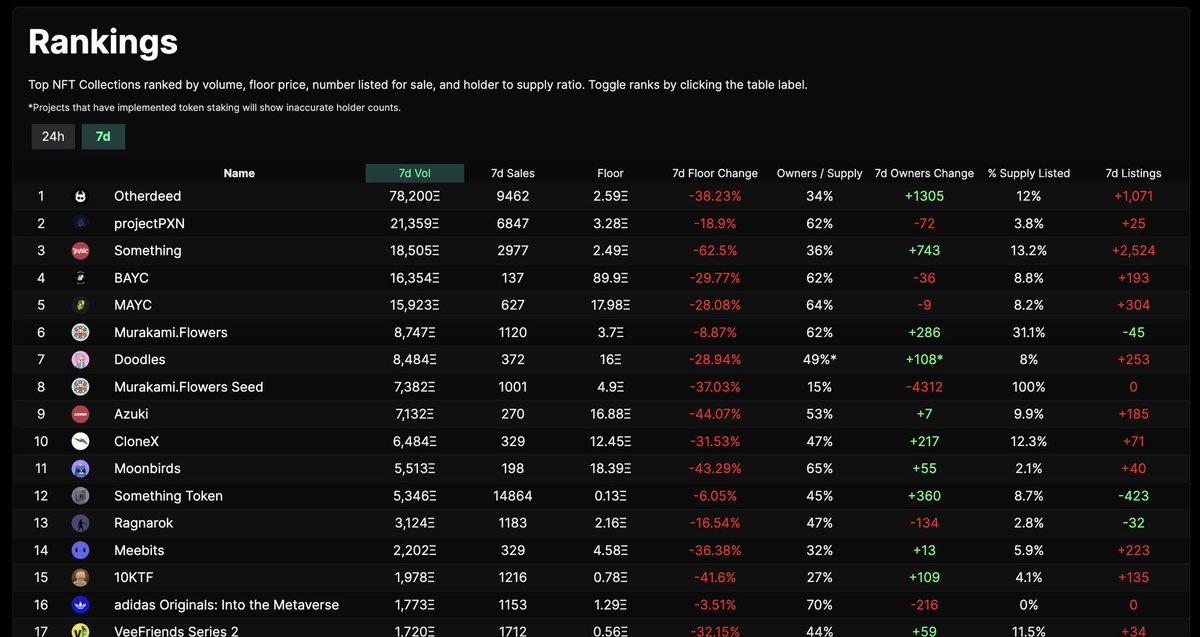This screenshot has width=1200, height=637.
Task: Click rank number 10 for CloneX
Action: [41, 441]
